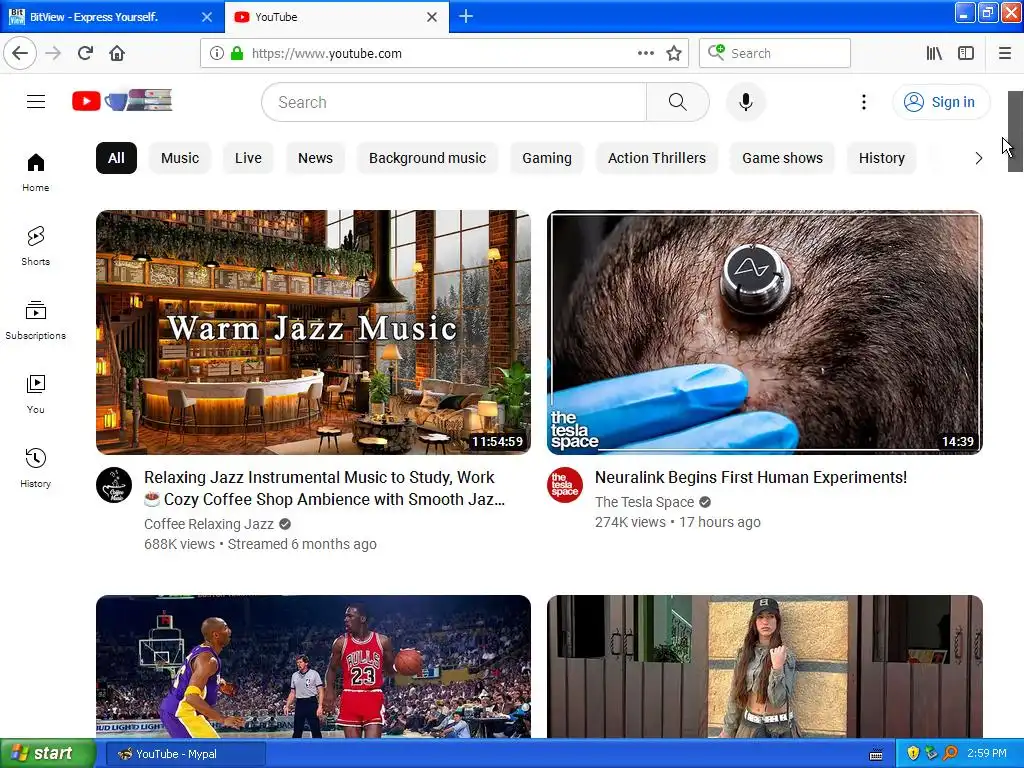Show site information icon in address bar
The width and height of the screenshot is (1024, 768).
point(217,53)
